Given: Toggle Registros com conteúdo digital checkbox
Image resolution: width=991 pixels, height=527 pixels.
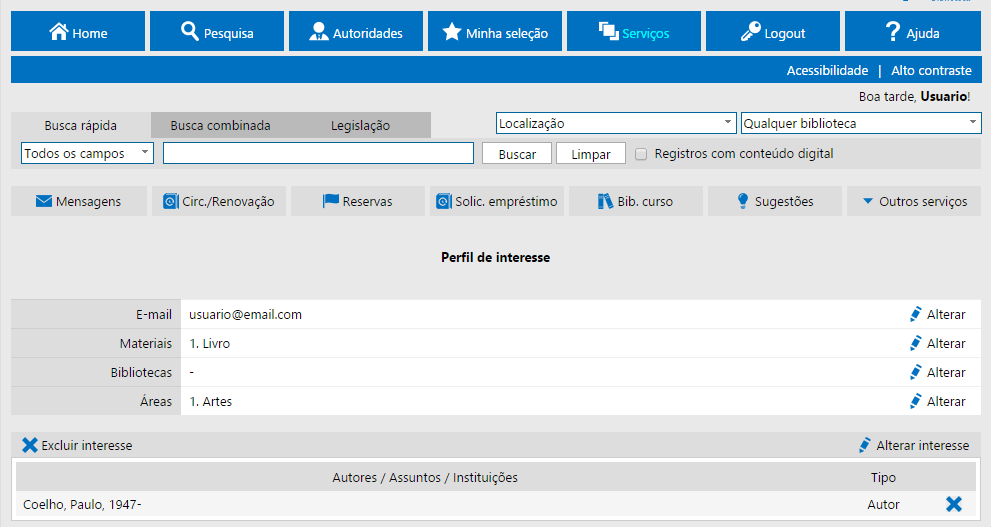Looking at the screenshot, I should 641,154.
